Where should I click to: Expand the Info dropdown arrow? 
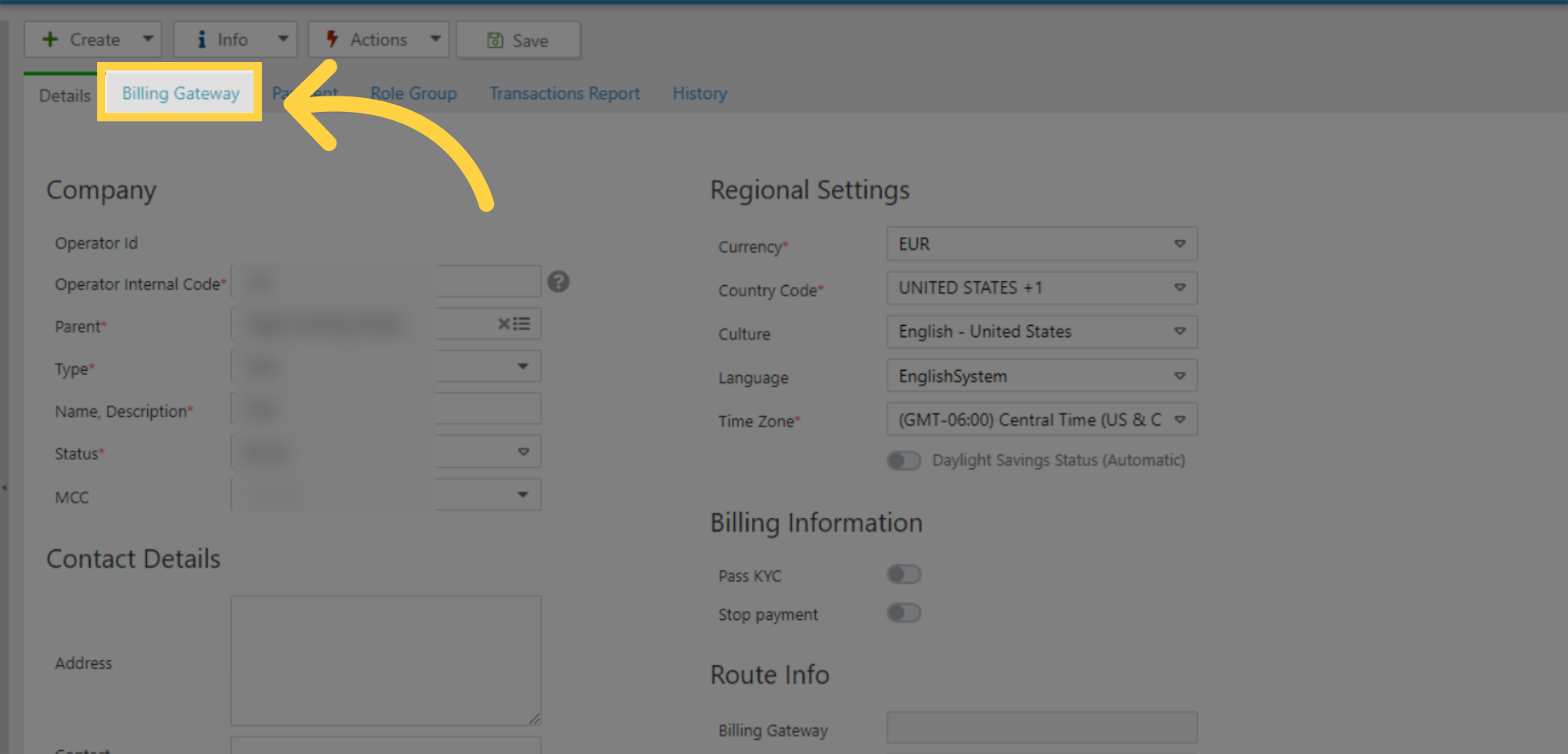tap(283, 38)
